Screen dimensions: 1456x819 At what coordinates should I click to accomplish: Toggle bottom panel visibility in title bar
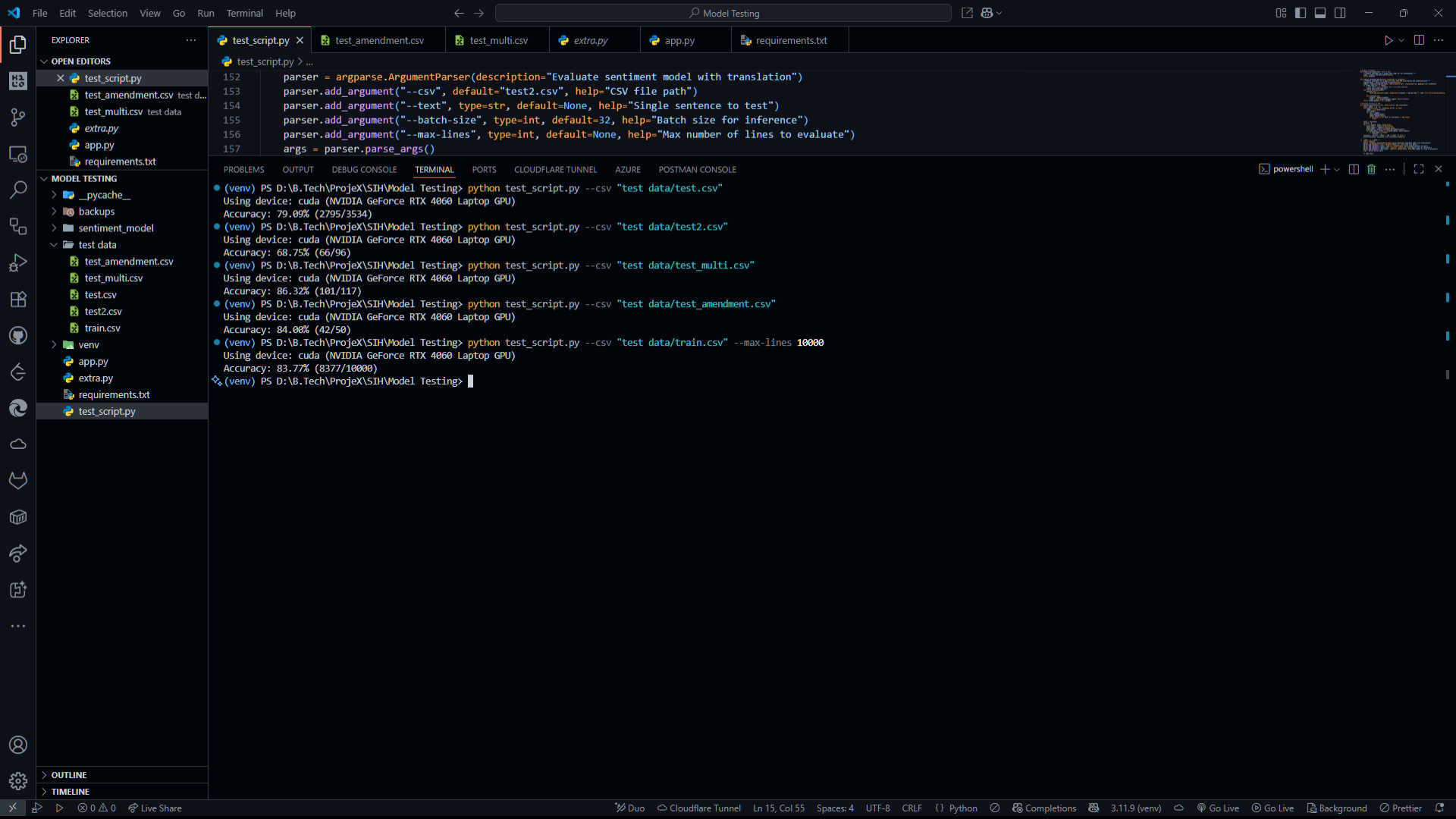(1320, 13)
